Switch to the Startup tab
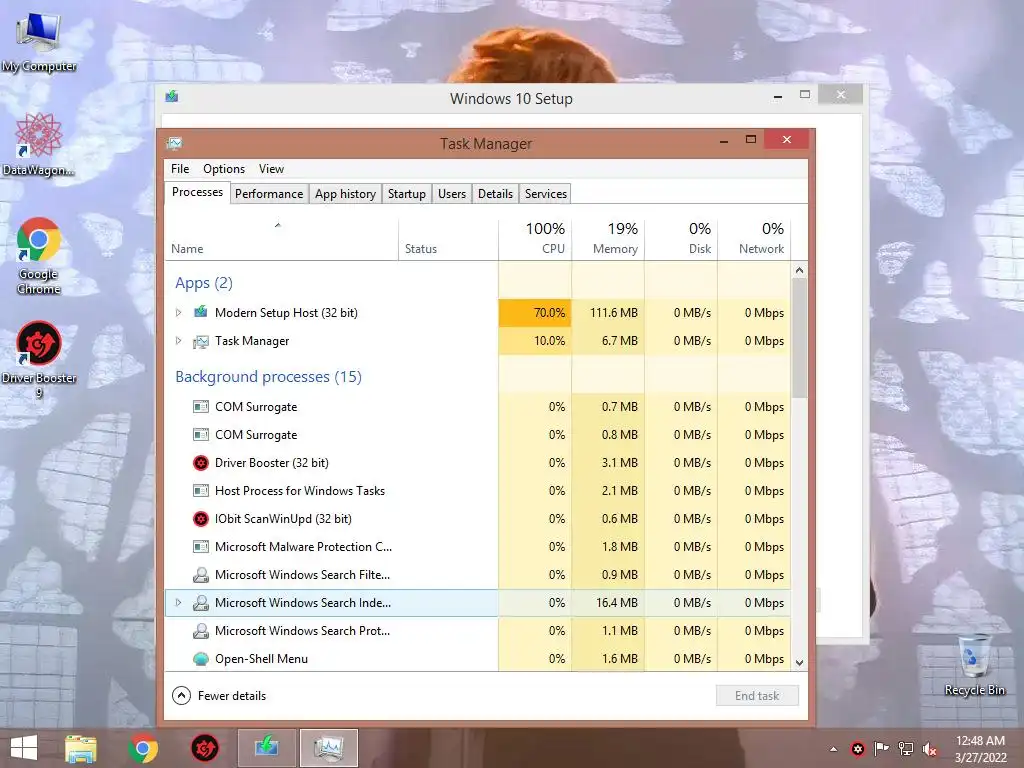The image size is (1024, 768). click(x=406, y=193)
